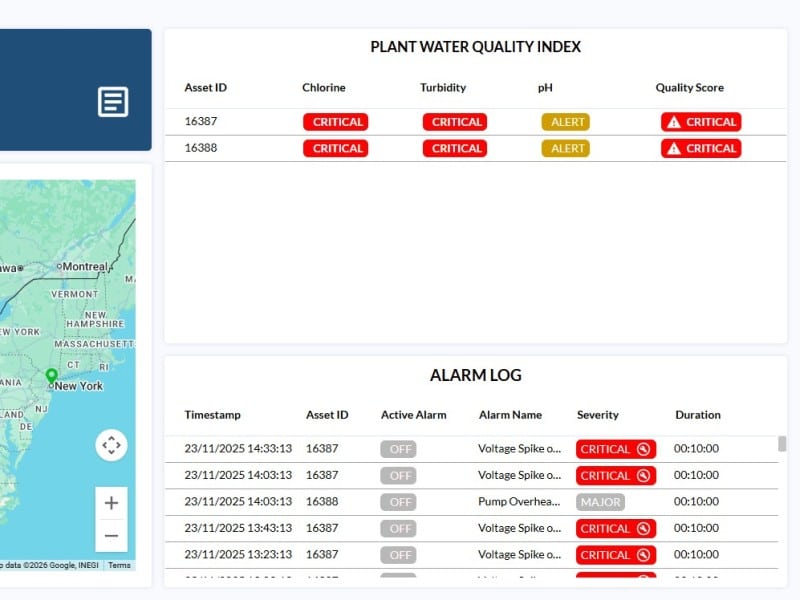Sort alarm log by Severity column header
Viewport: 800px width, 600px height.
598,415
